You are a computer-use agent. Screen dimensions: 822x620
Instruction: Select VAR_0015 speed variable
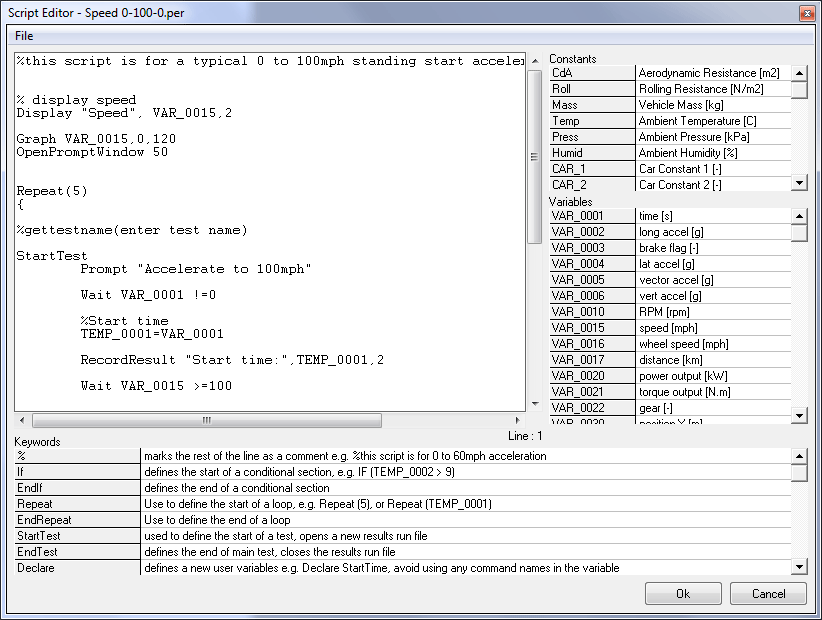tap(592, 328)
